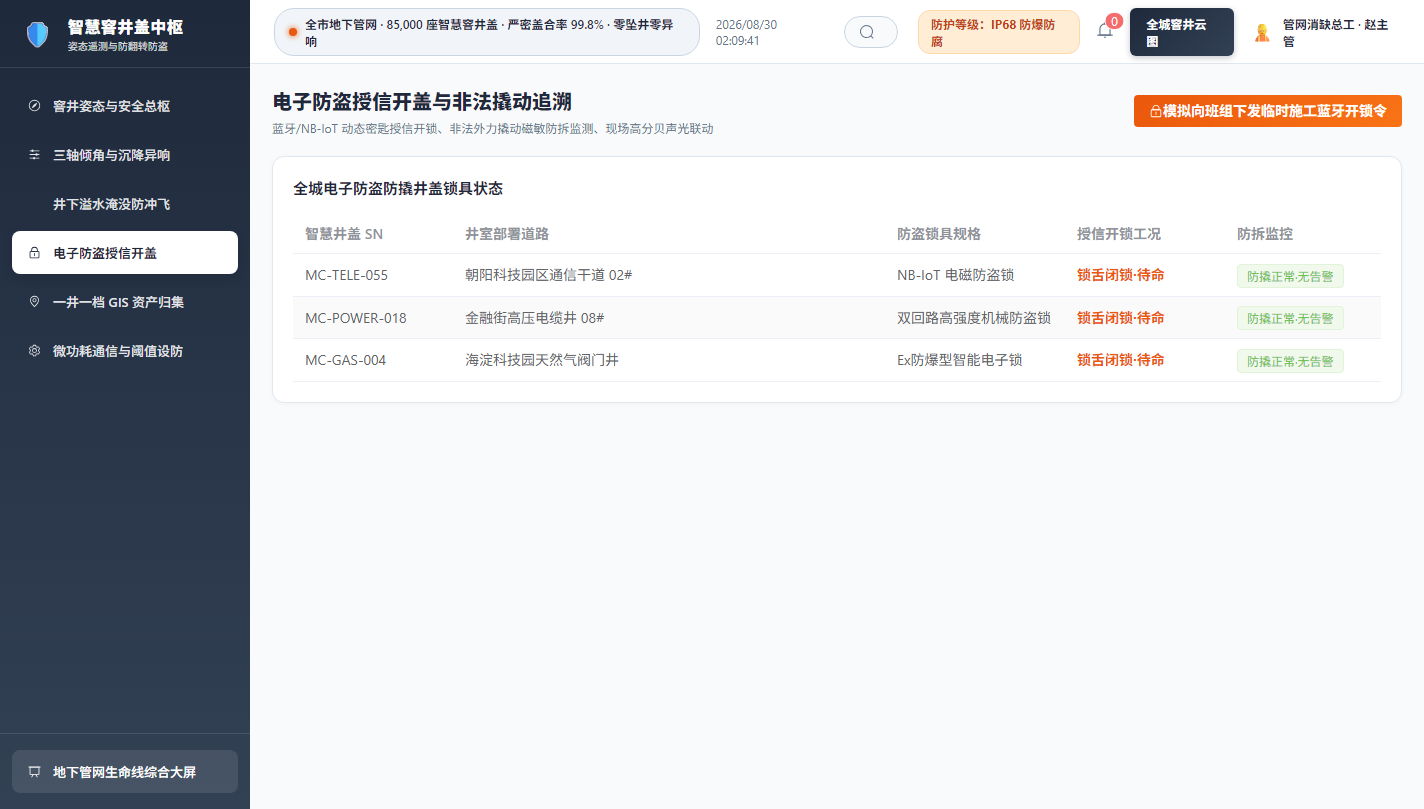Click the monitor icon beside 地下管网生命线综合大屏
1424x809 pixels.
(35, 772)
